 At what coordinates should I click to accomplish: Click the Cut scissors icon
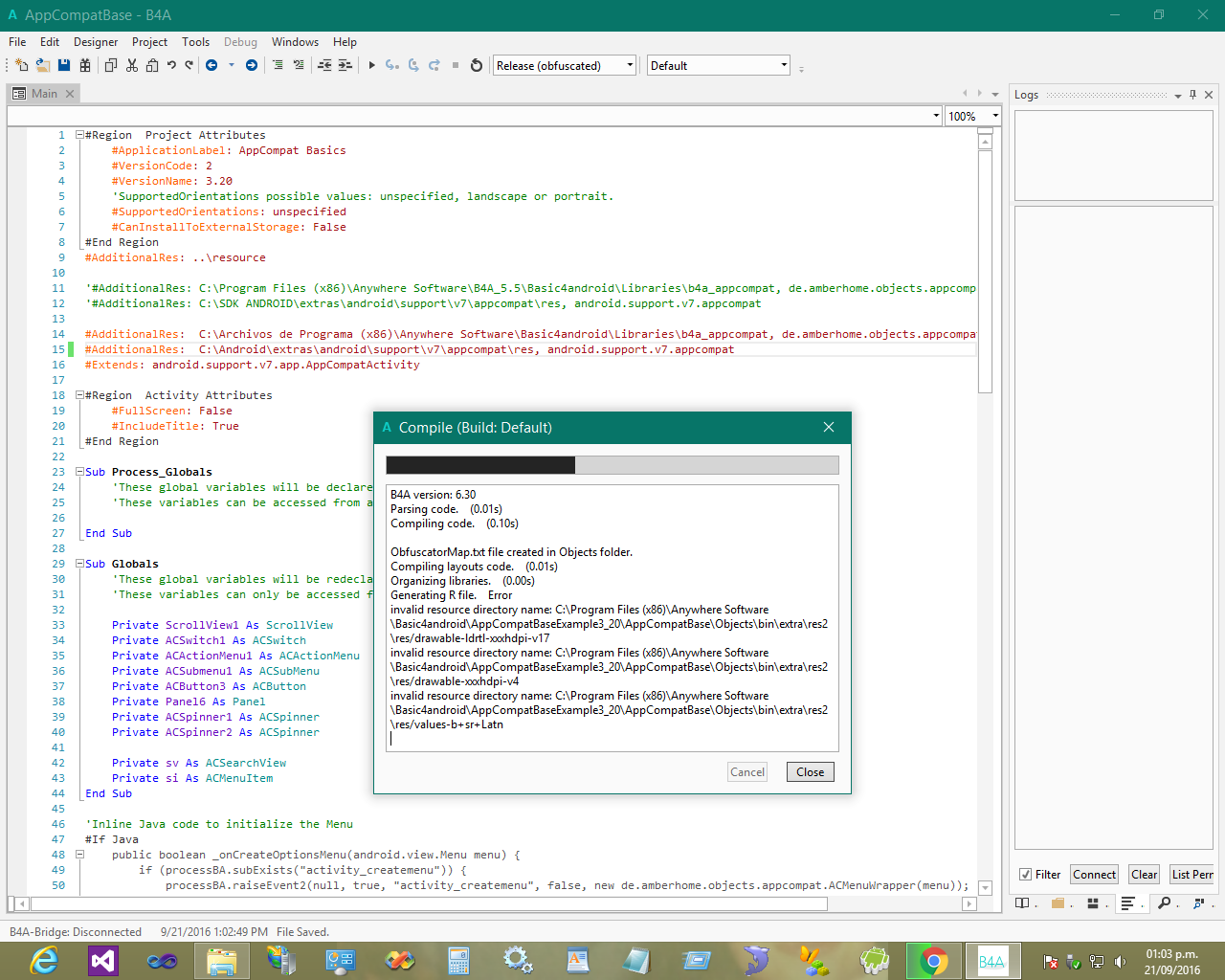132,65
